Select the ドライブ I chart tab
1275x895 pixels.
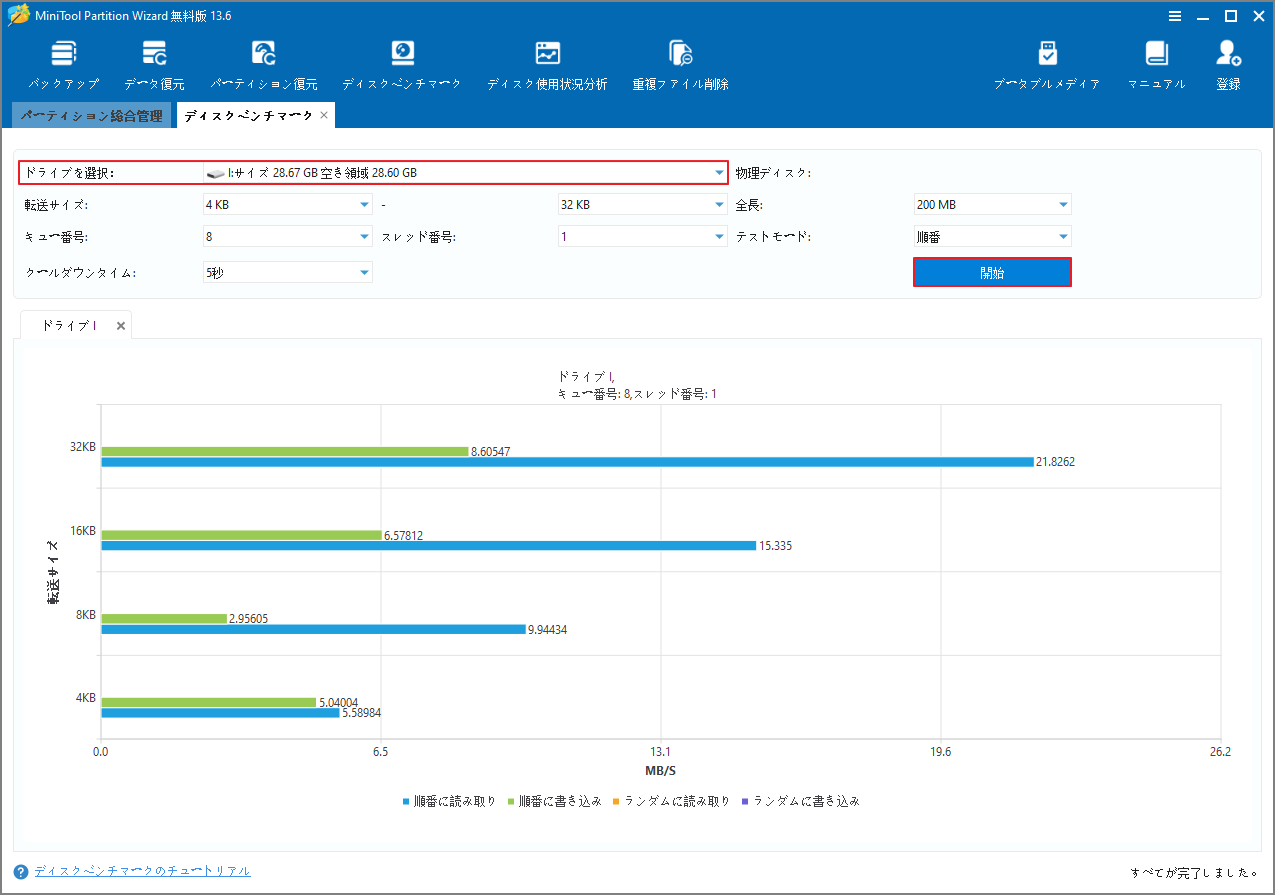[x=68, y=326]
